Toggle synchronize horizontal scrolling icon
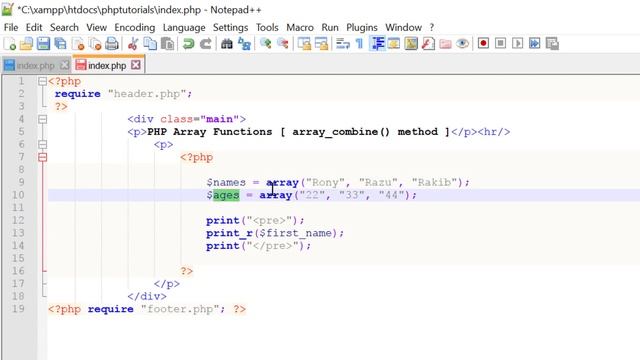Screen dimensions: 640x360 321,44
